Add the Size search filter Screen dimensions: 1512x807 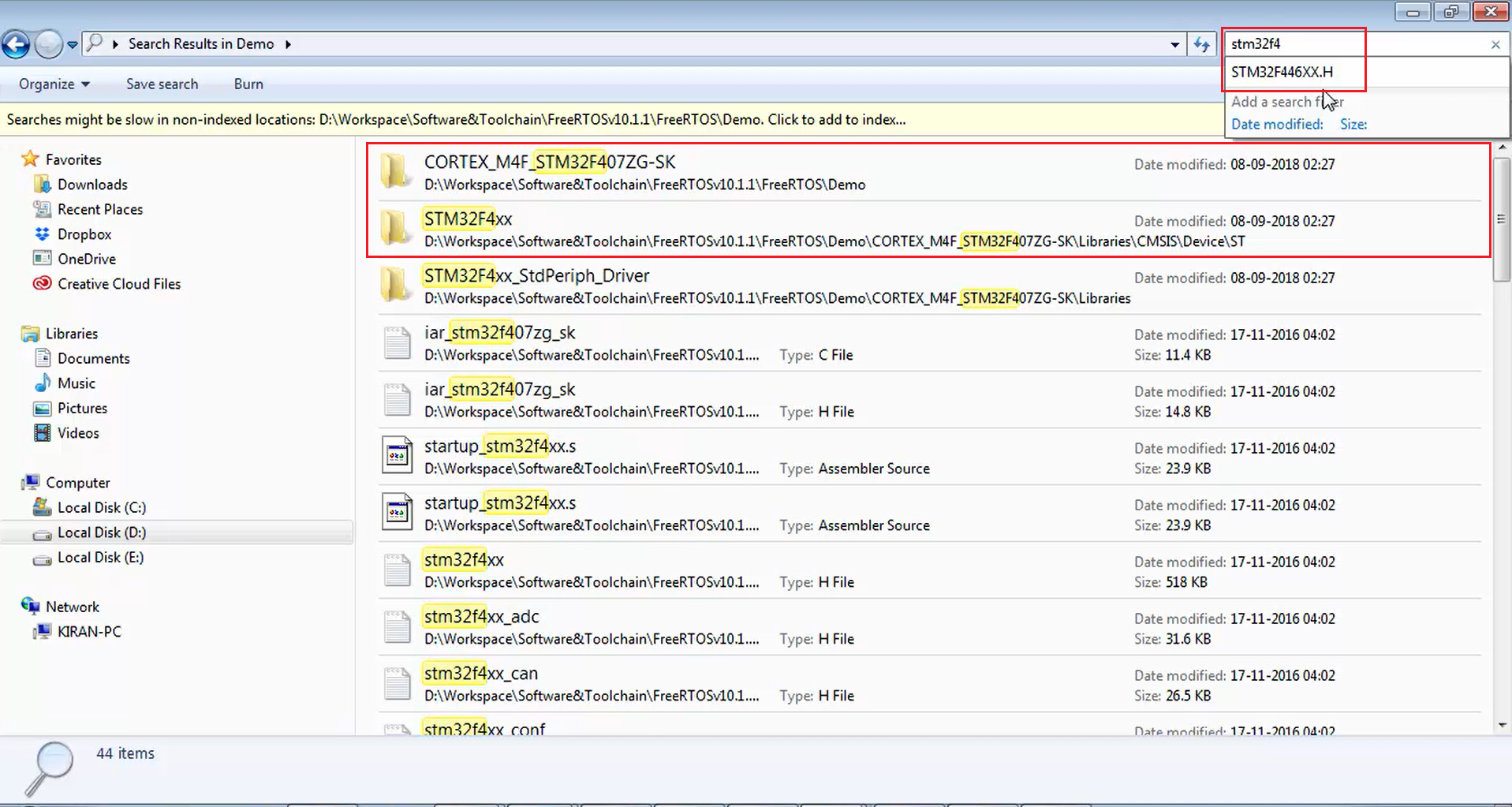point(1353,124)
